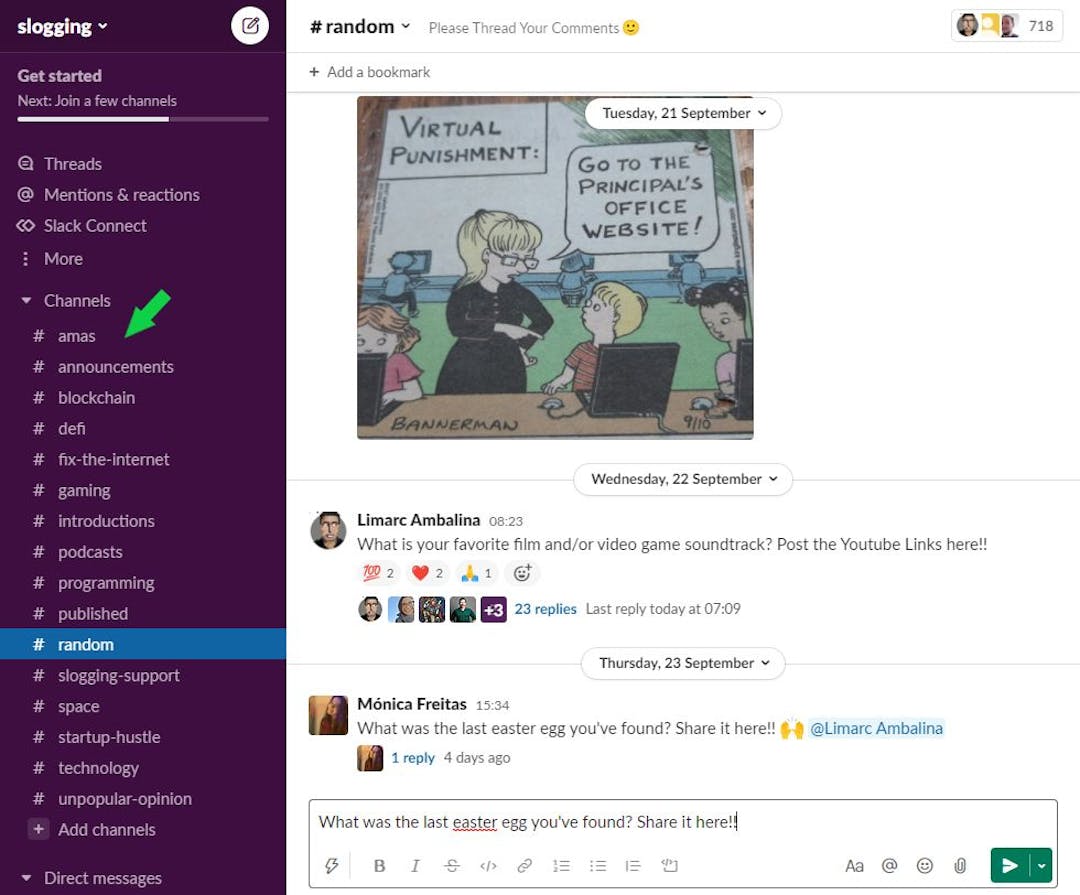This screenshot has height=895, width=1080.
Task: Switch to the #gaming channel
Action: pyautogui.click(x=84, y=490)
